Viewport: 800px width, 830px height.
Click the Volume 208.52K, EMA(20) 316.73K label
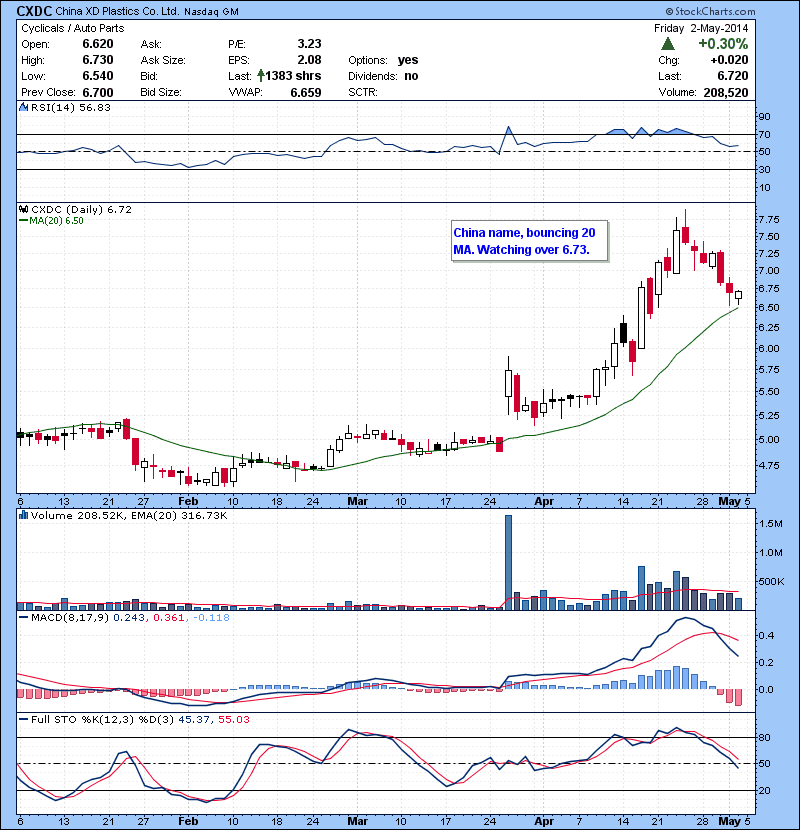click(x=129, y=516)
